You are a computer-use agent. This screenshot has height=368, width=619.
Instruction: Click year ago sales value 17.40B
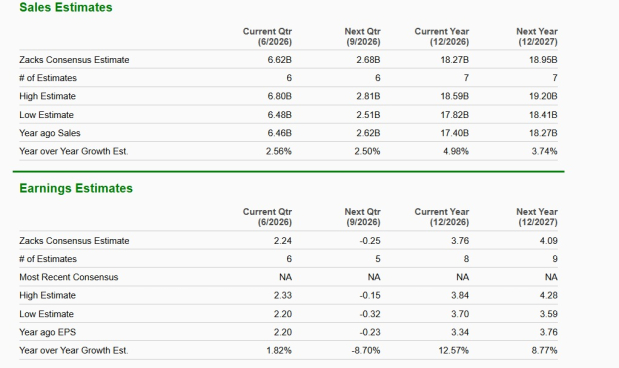(455, 133)
